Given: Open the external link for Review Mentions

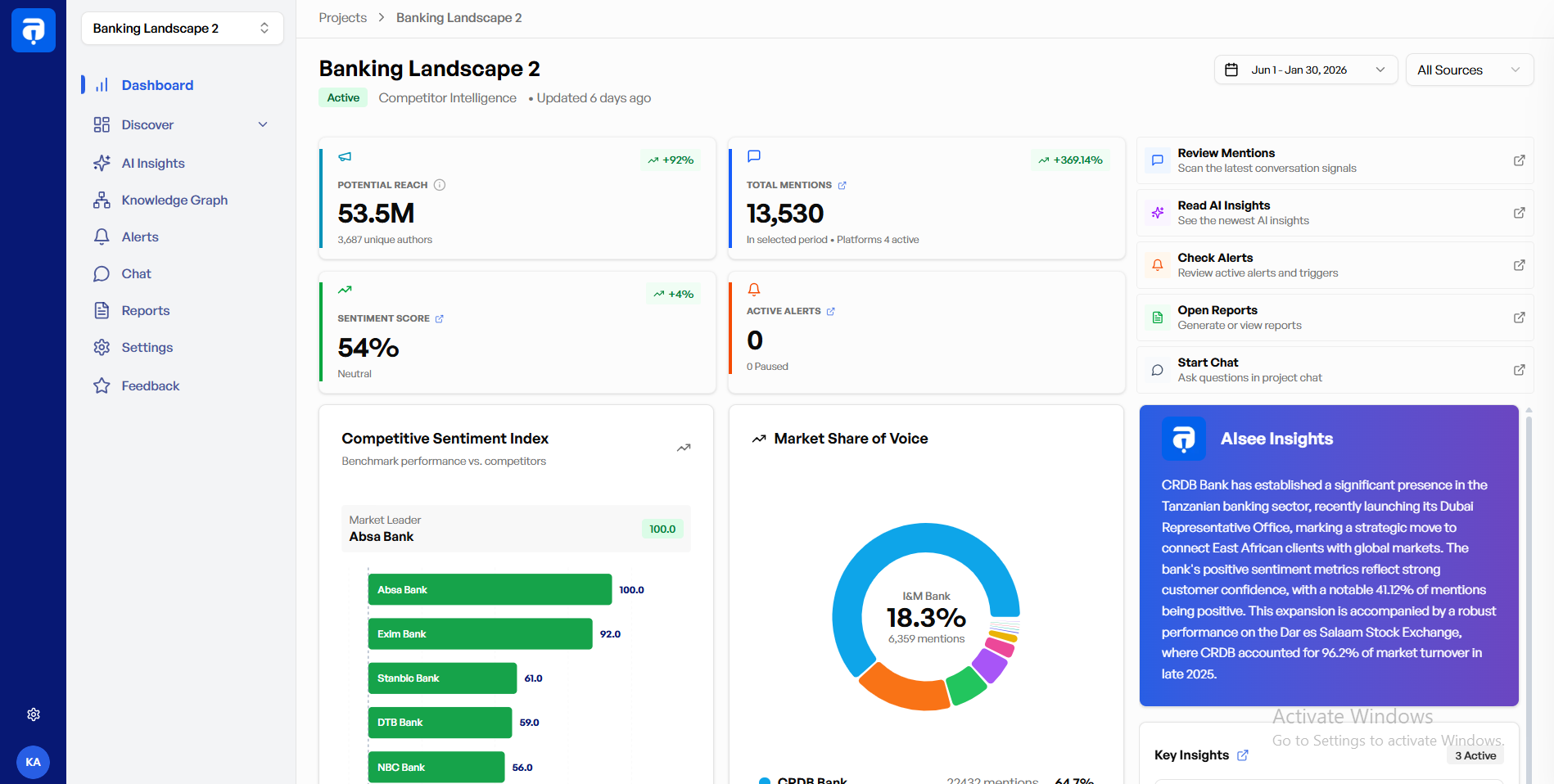Looking at the screenshot, I should pos(1520,160).
